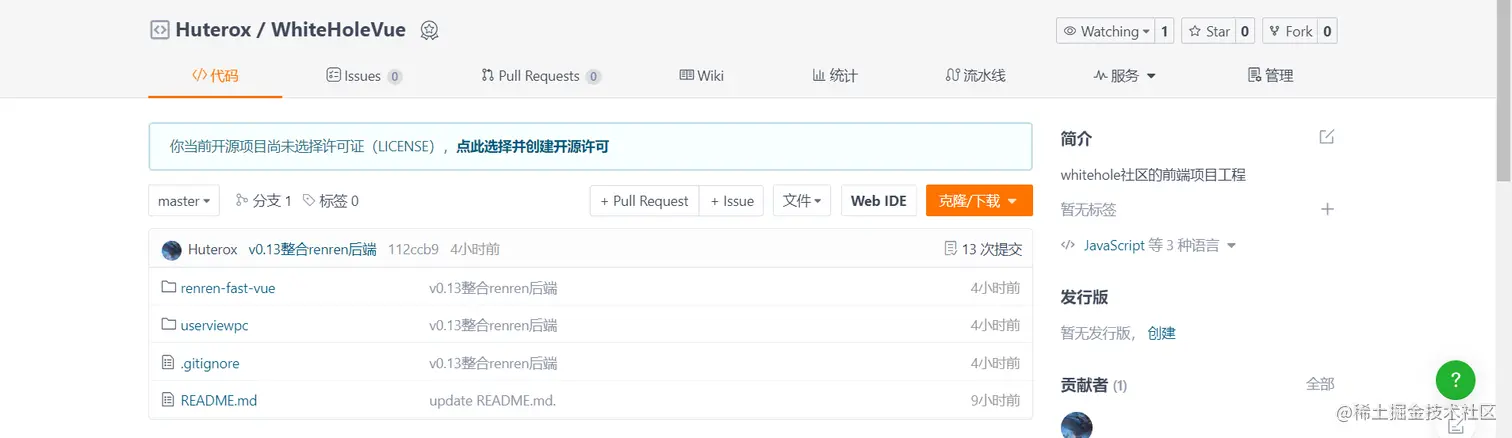Click the Fork count 0
The height and width of the screenshot is (438, 1512).
coord(1327,31)
